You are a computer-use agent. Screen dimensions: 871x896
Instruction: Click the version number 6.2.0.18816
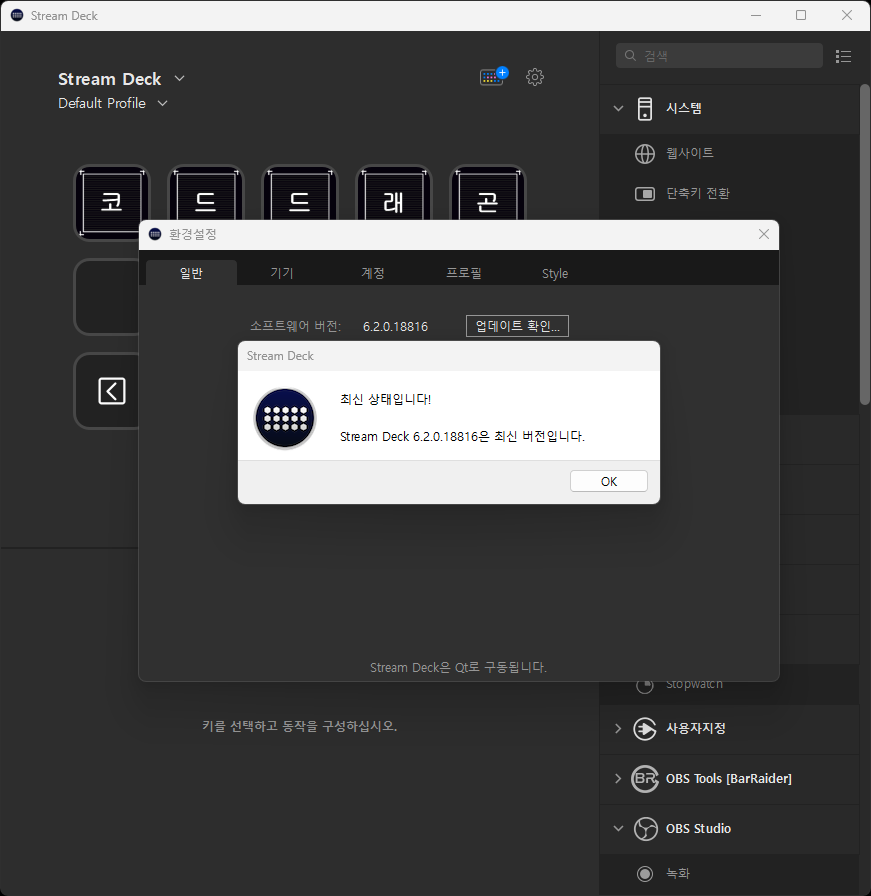pyautogui.click(x=395, y=326)
